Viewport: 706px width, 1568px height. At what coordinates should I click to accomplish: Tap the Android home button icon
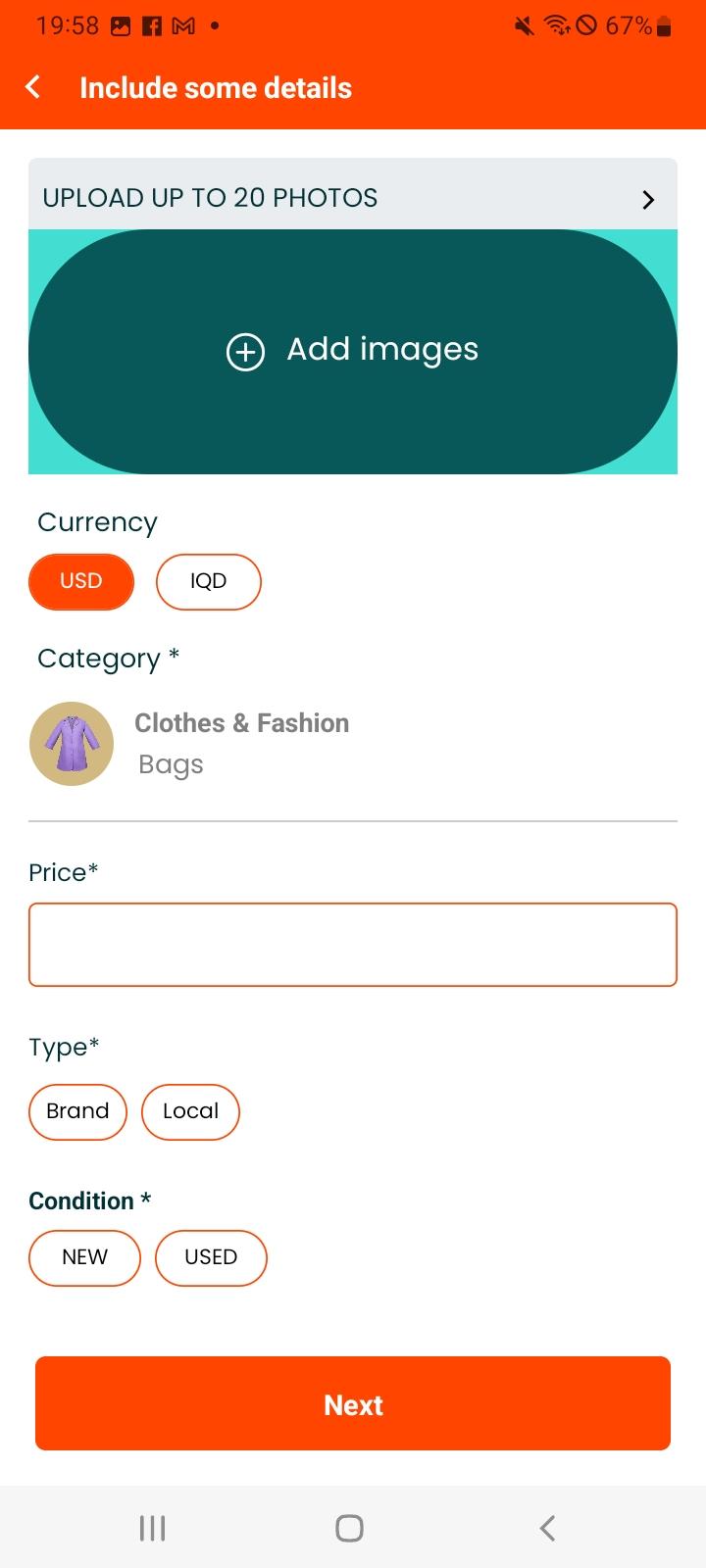(x=350, y=1528)
